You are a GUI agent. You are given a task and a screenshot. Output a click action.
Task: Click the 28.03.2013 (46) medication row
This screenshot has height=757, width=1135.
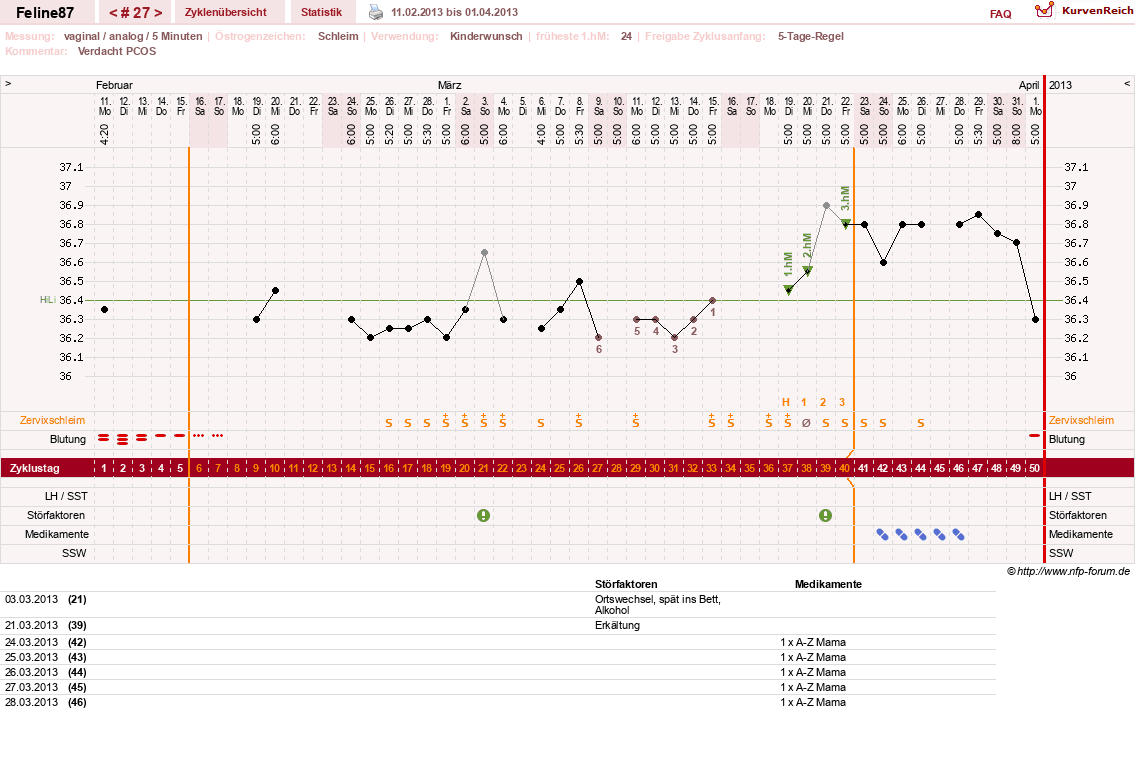(x=499, y=702)
